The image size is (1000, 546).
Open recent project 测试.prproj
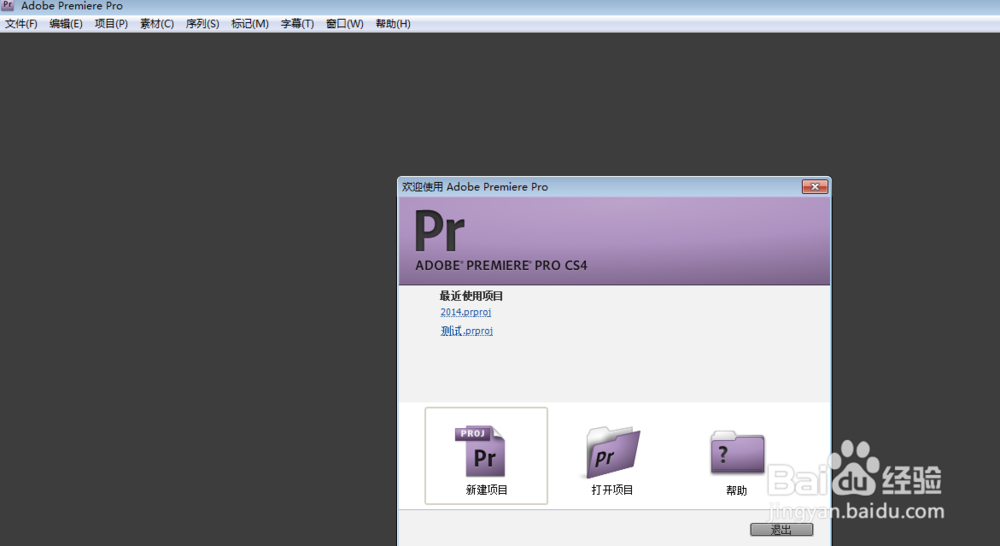(x=466, y=330)
